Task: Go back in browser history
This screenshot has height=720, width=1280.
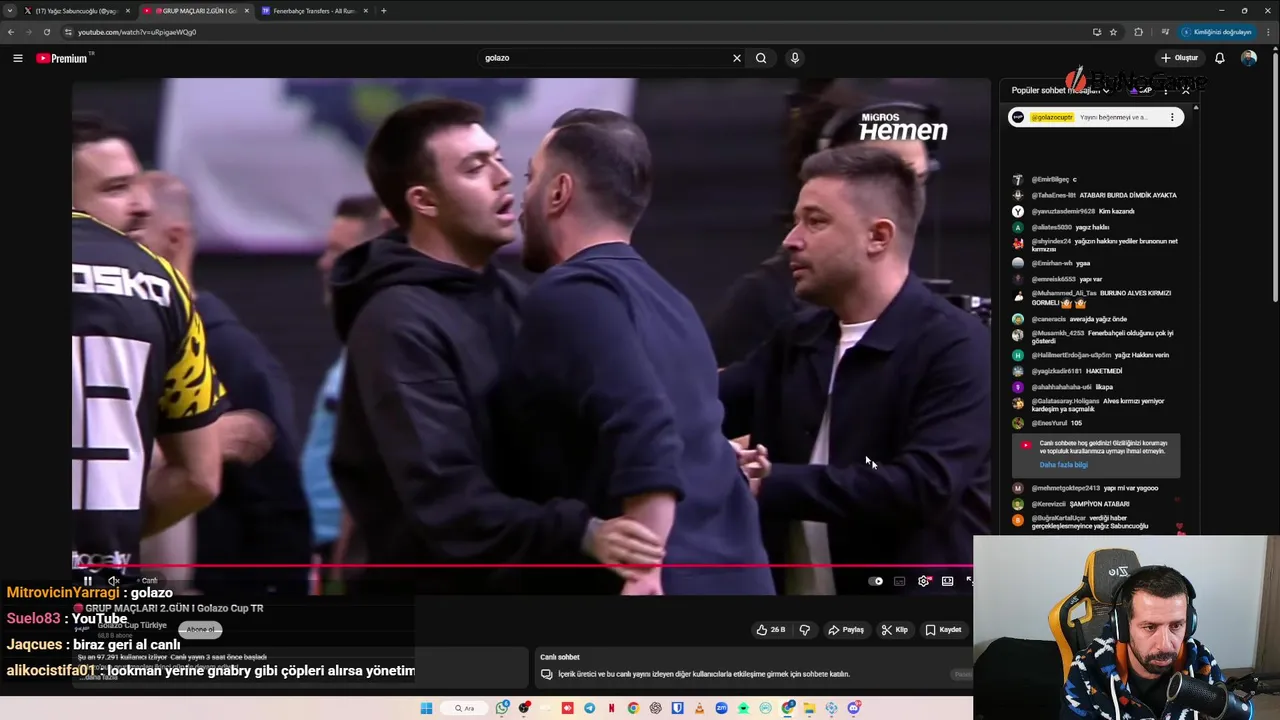Action: coord(10,32)
